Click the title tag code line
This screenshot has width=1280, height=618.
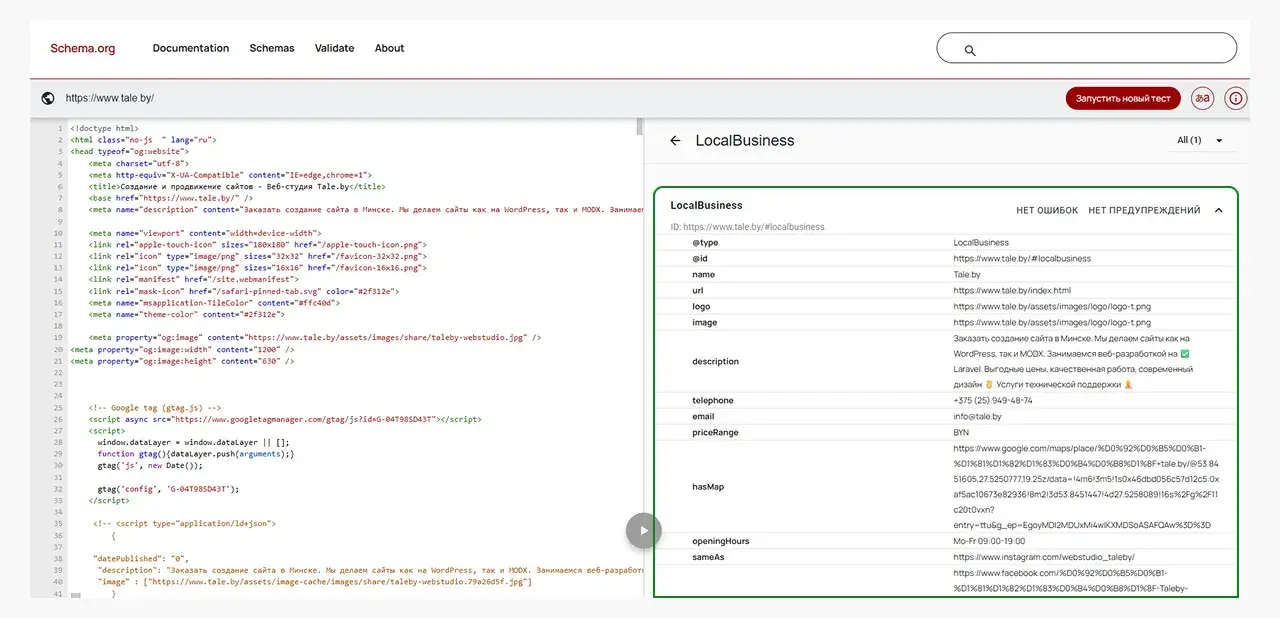(x=237, y=186)
